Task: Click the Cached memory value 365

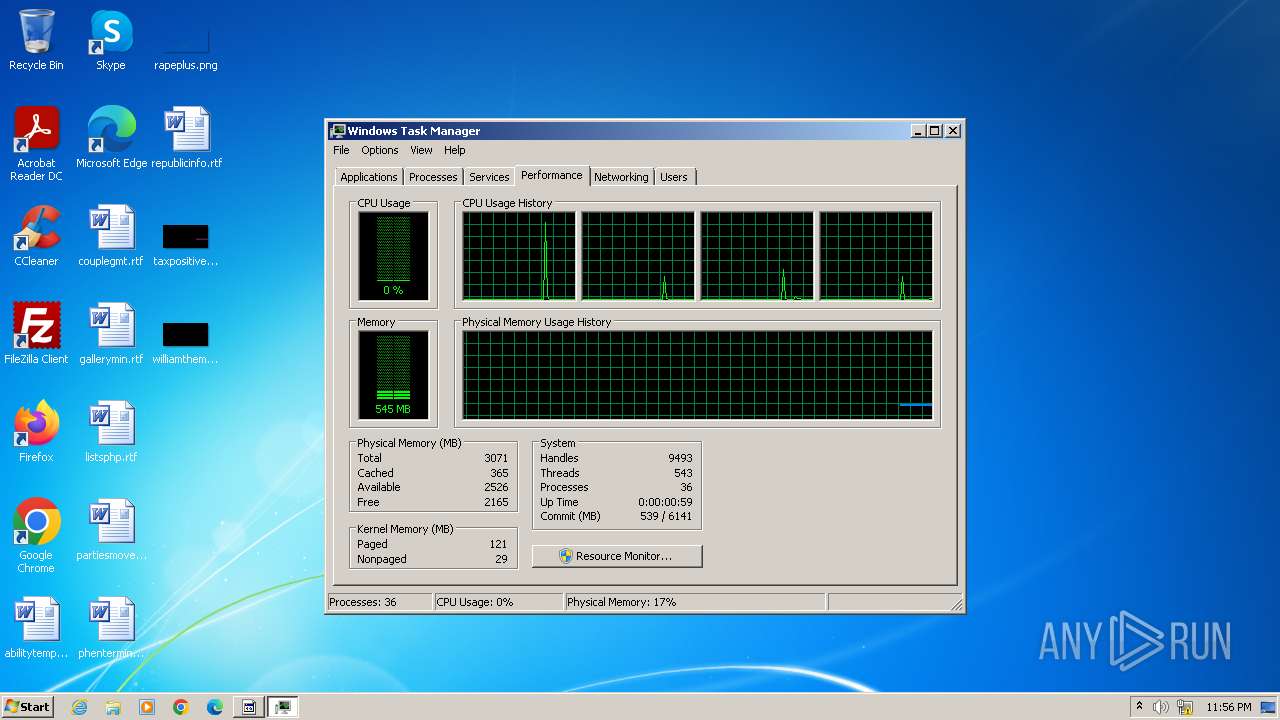Action: [x=499, y=473]
